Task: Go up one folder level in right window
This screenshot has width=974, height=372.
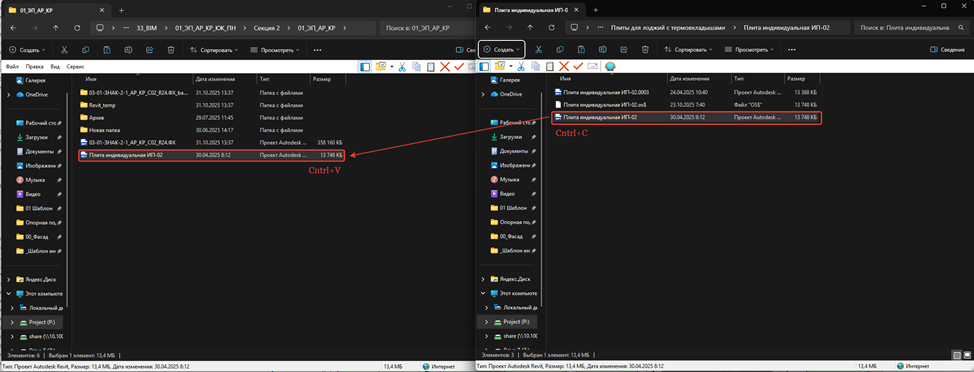Action: pyautogui.click(x=530, y=28)
